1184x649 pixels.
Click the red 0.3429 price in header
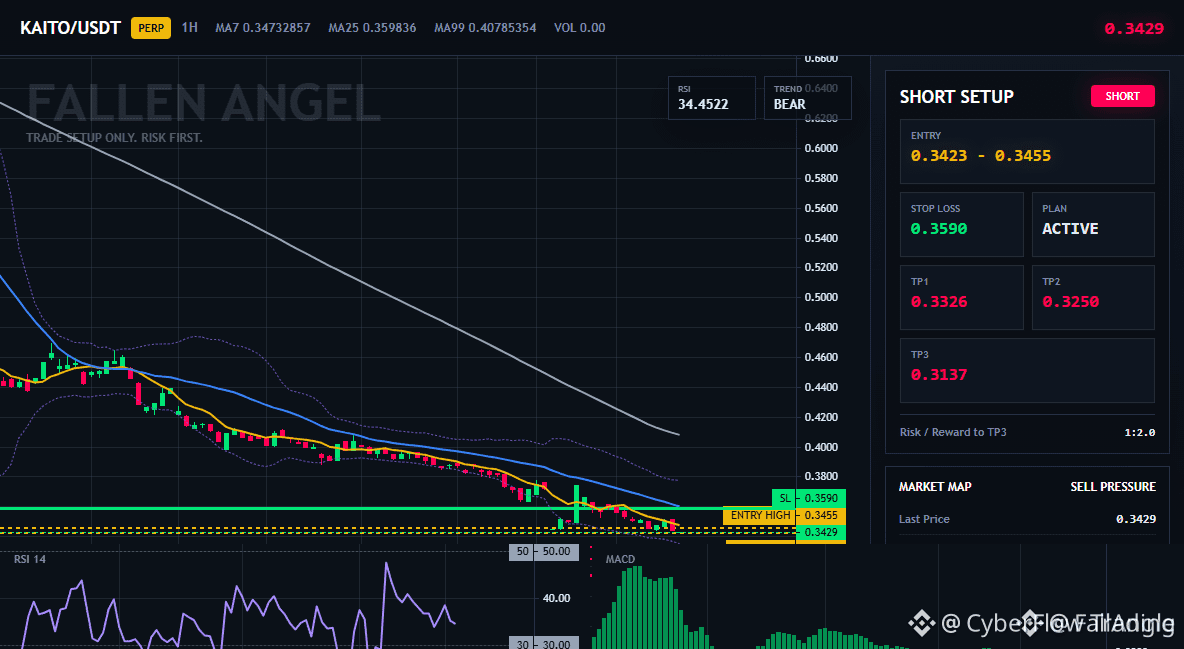(x=1134, y=29)
